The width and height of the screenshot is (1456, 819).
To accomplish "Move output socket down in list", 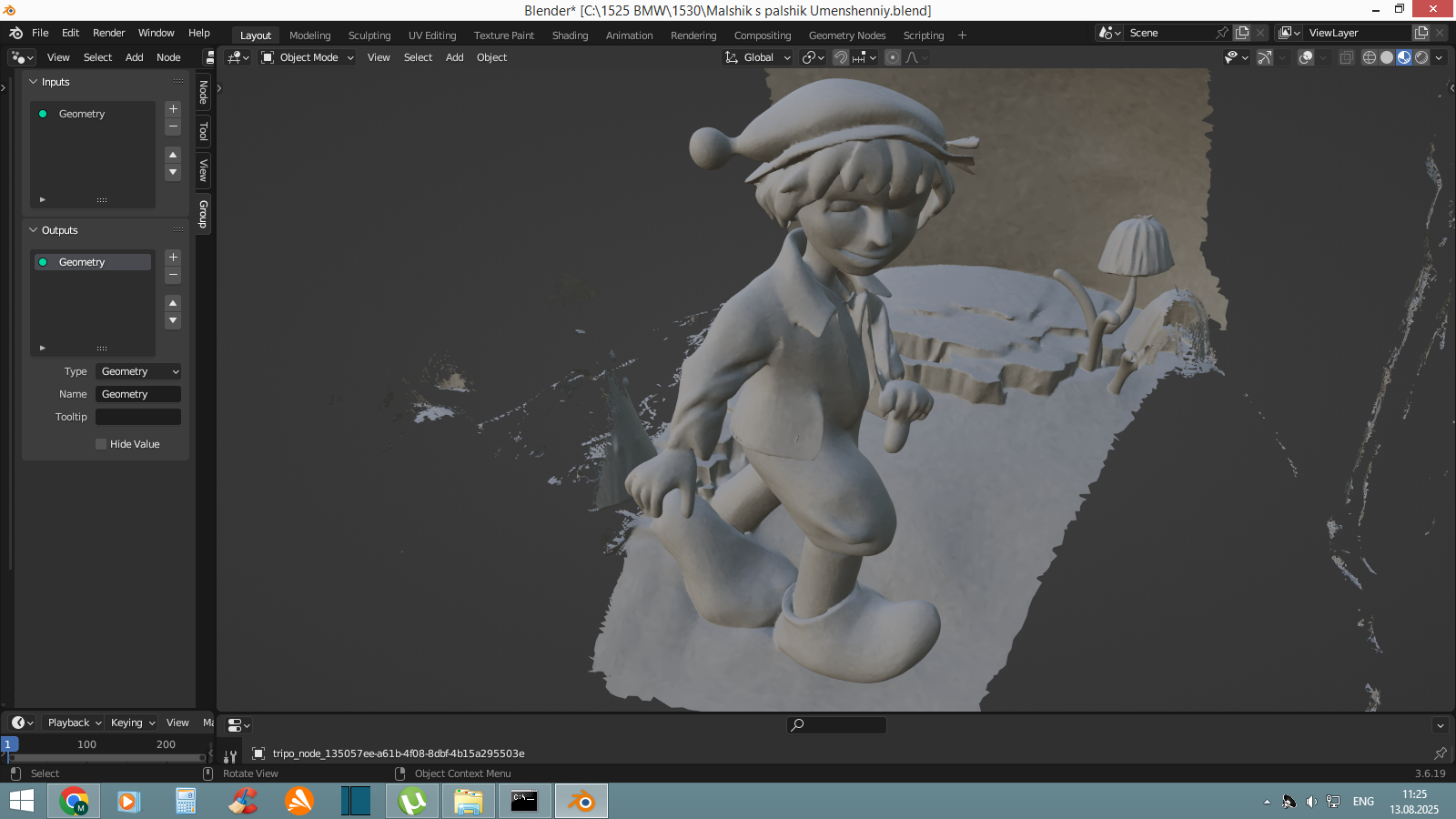I will pyautogui.click(x=173, y=321).
